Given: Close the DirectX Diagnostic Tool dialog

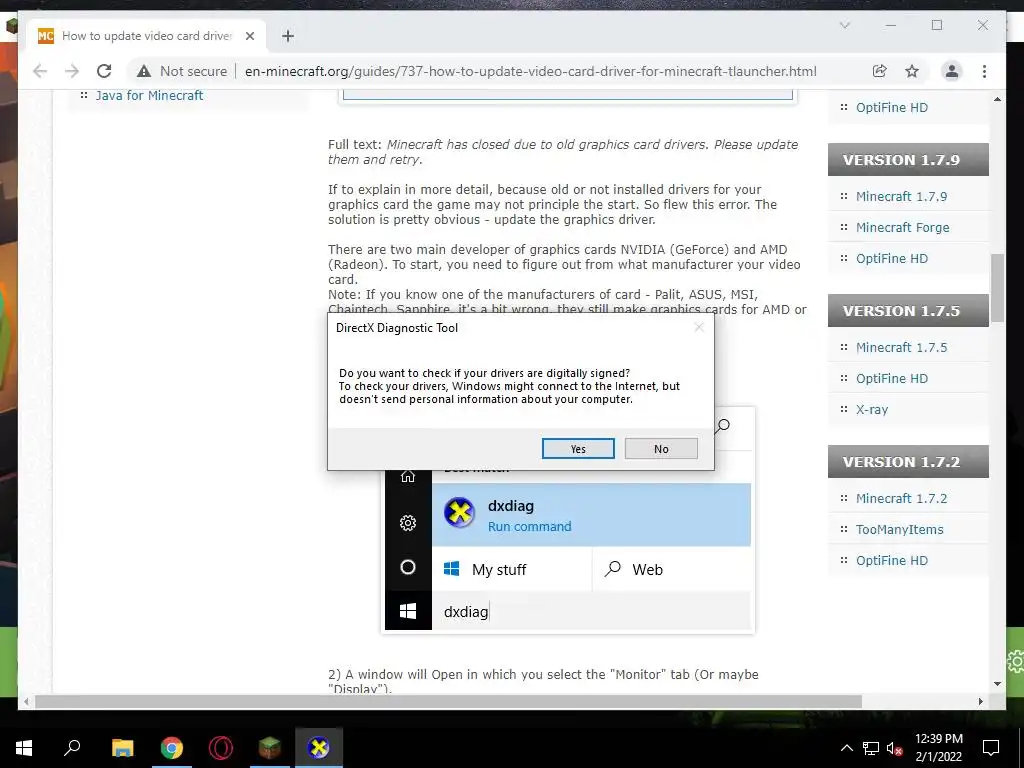Looking at the screenshot, I should [x=699, y=327].
